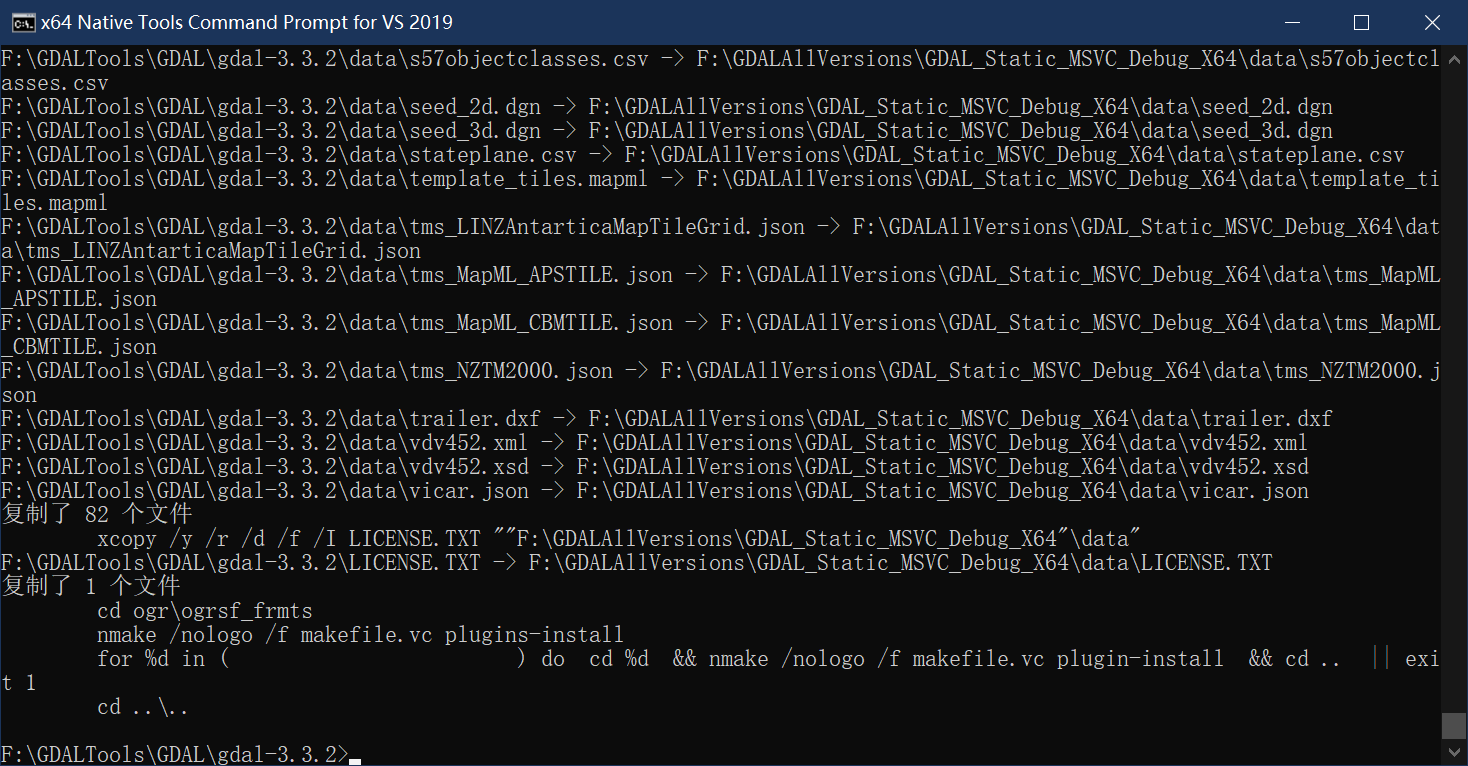The height and width of the screenshot is (766, 1468).
Task: Click the line starting with data\template_tiles.mapml
Action: point(720,178)
